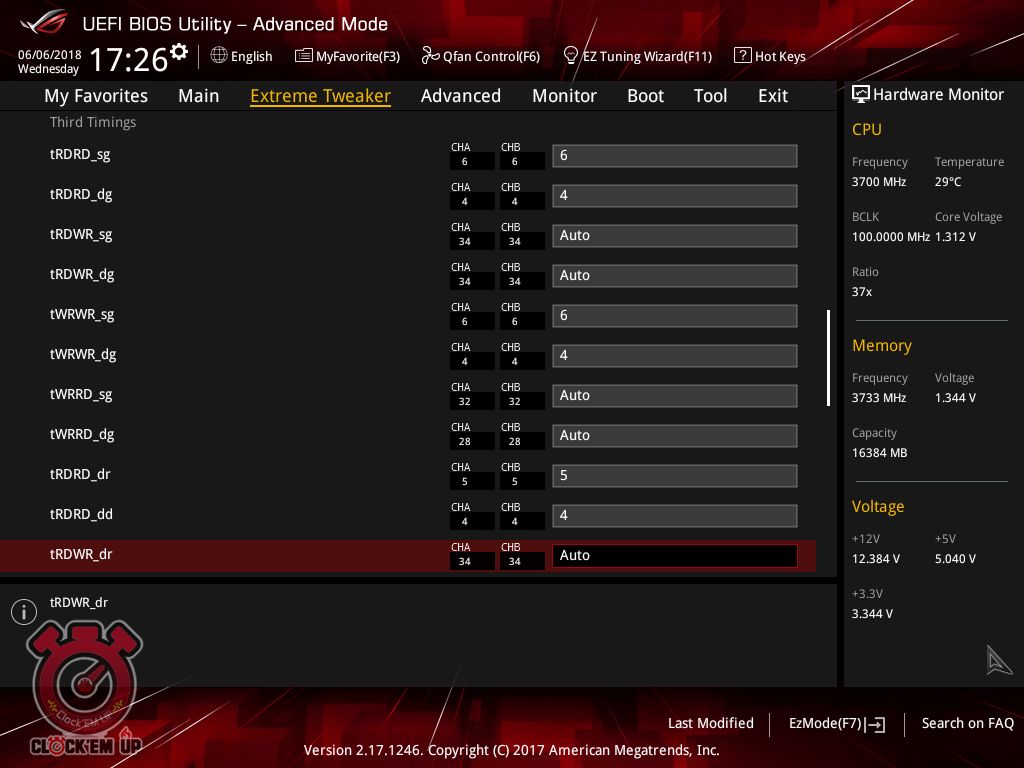Switch to the Advanced tab
Viewport: 1024px width, 768px height.
pos(460,96)
